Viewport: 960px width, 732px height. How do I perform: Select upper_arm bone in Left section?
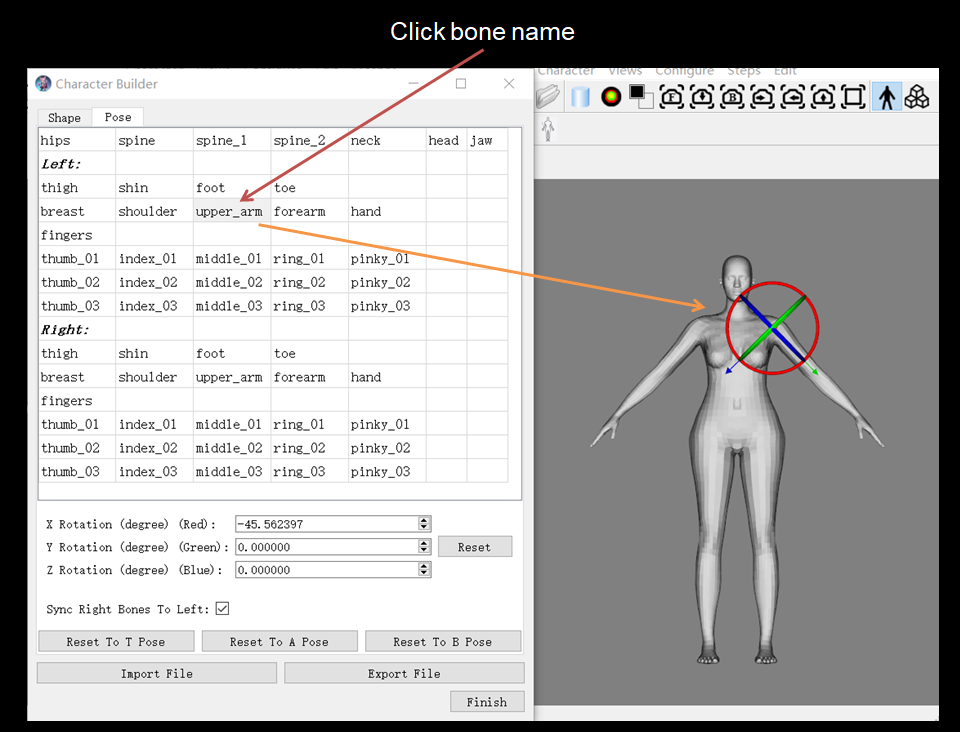pyautogui.click(x=229, y=212)
